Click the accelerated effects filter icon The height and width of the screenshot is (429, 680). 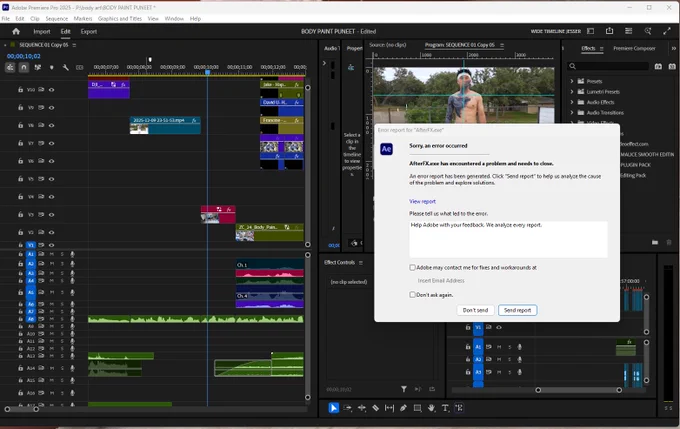658,66
